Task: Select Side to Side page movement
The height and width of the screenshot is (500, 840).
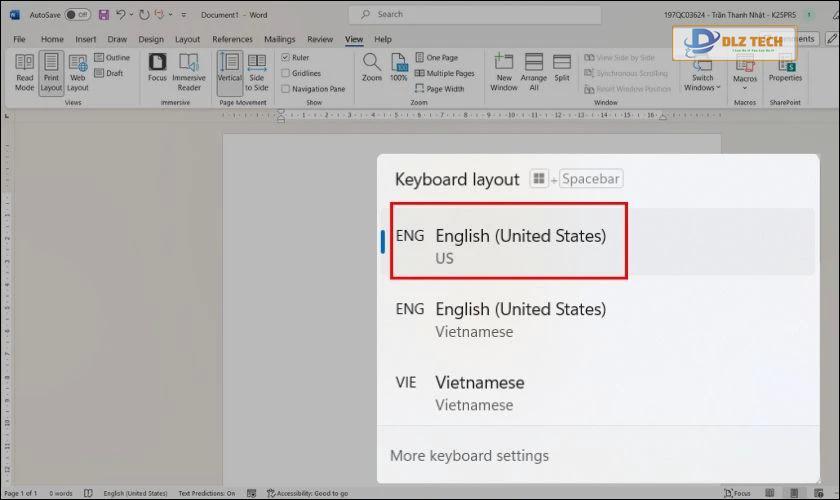Action: tap(257, 73)
